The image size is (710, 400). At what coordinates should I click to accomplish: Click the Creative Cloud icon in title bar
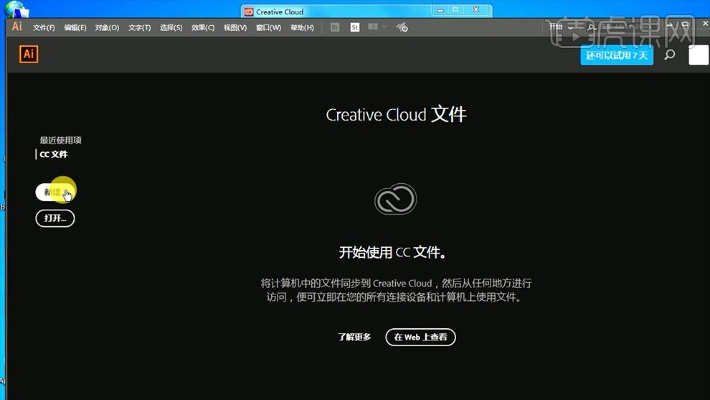[x=249, y=10]
